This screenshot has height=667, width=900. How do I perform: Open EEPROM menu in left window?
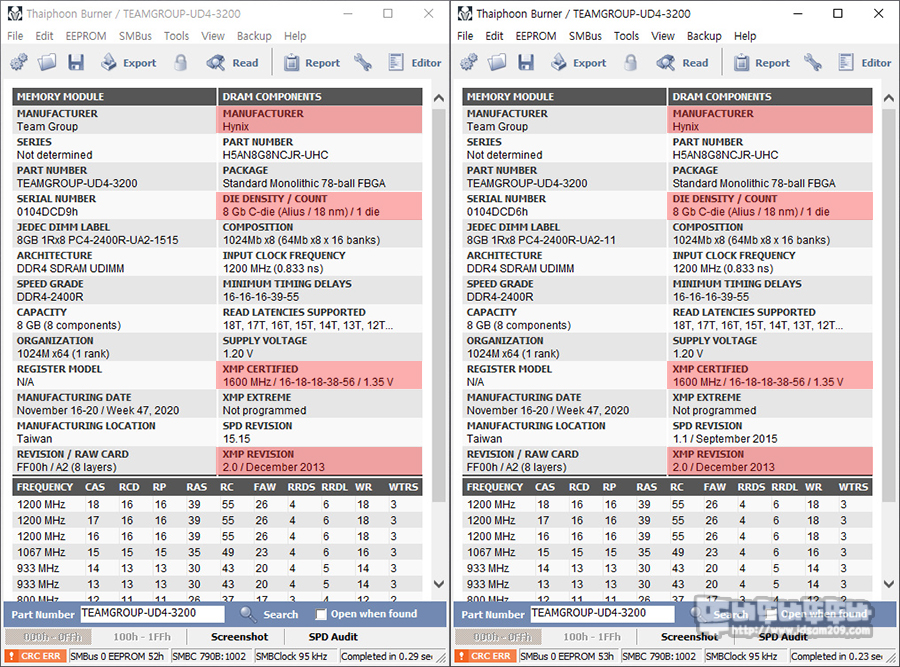[86, 36]
